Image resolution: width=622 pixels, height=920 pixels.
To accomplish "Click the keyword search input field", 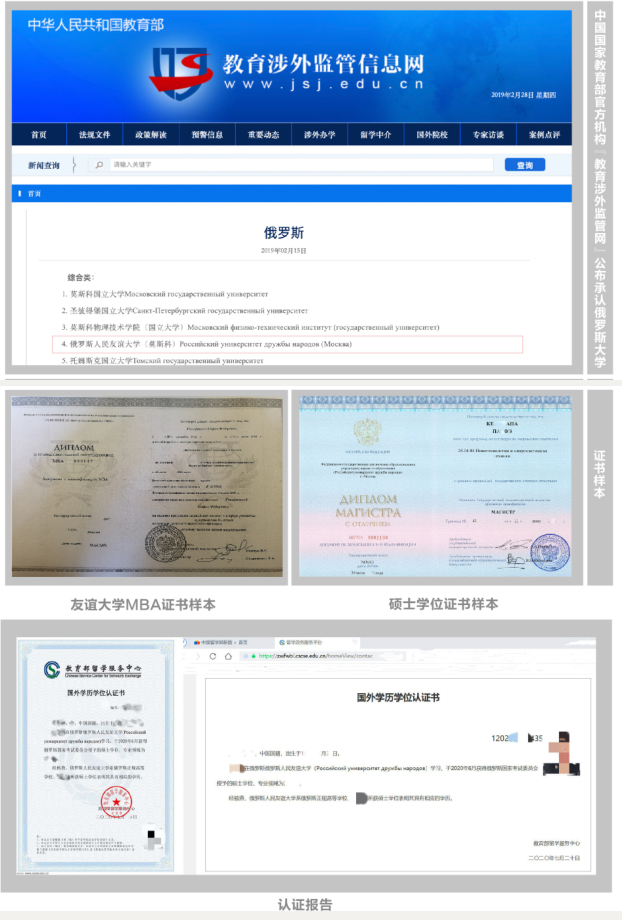I will pos(302,165).
